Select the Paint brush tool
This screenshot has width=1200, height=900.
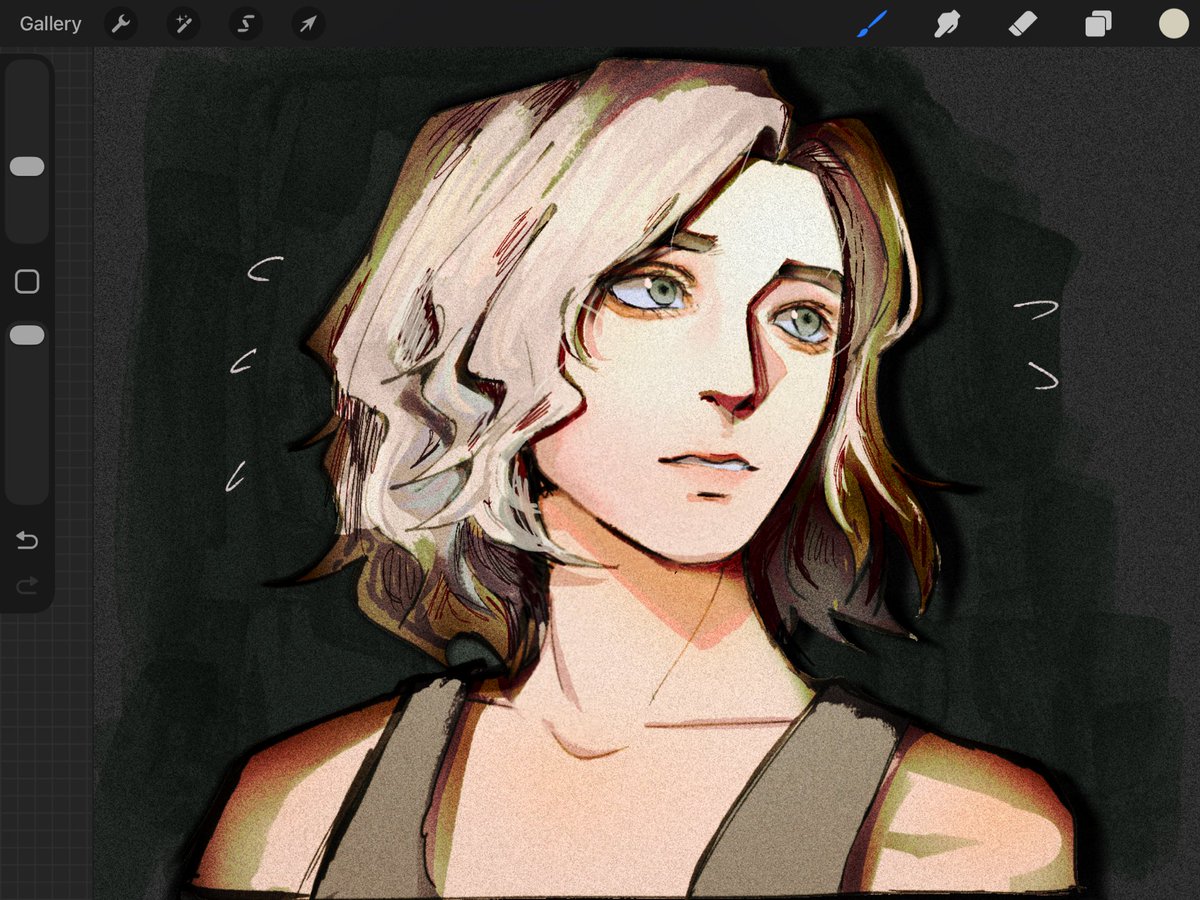872,24
